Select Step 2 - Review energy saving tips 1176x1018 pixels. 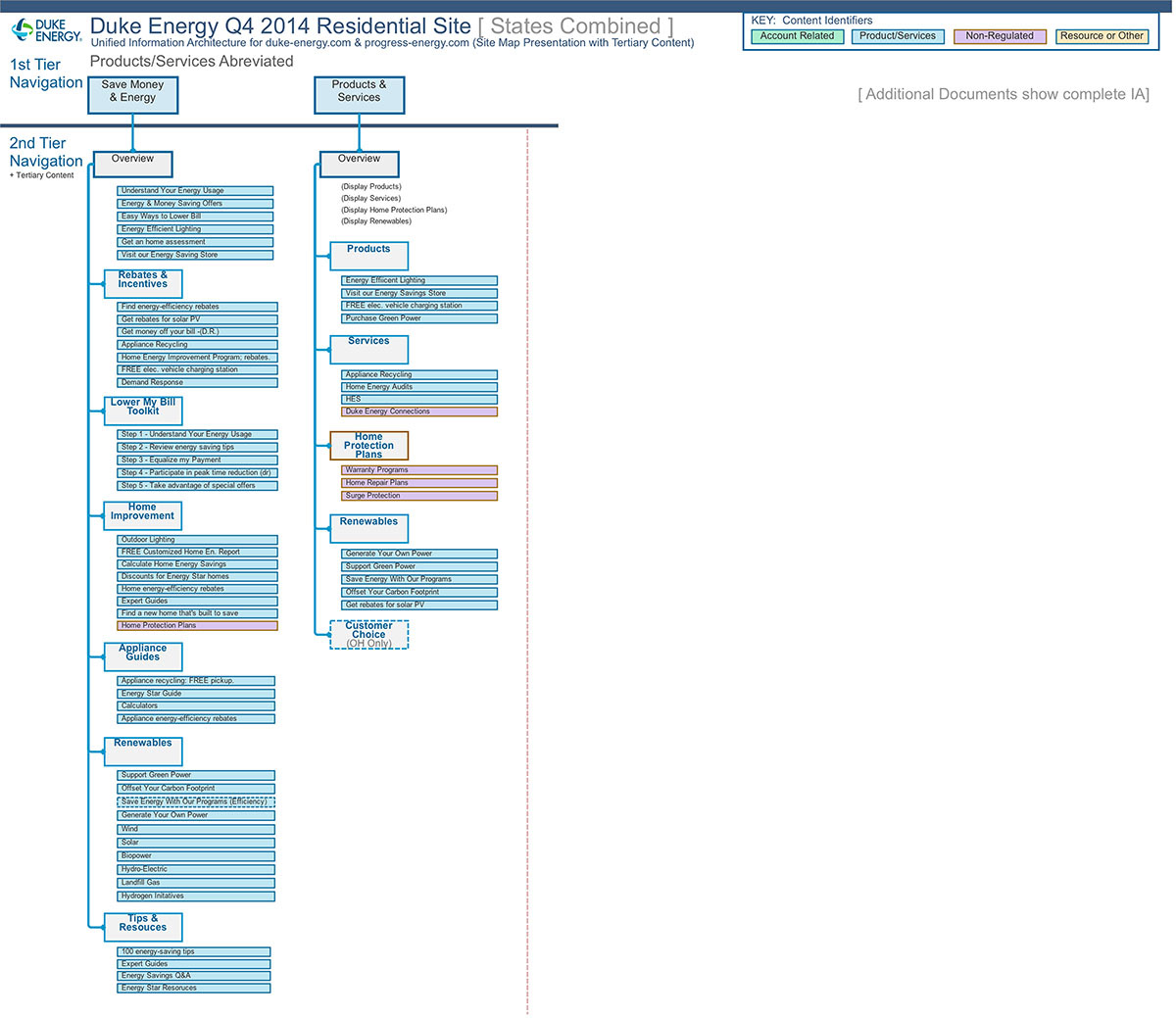click(197, 447)
